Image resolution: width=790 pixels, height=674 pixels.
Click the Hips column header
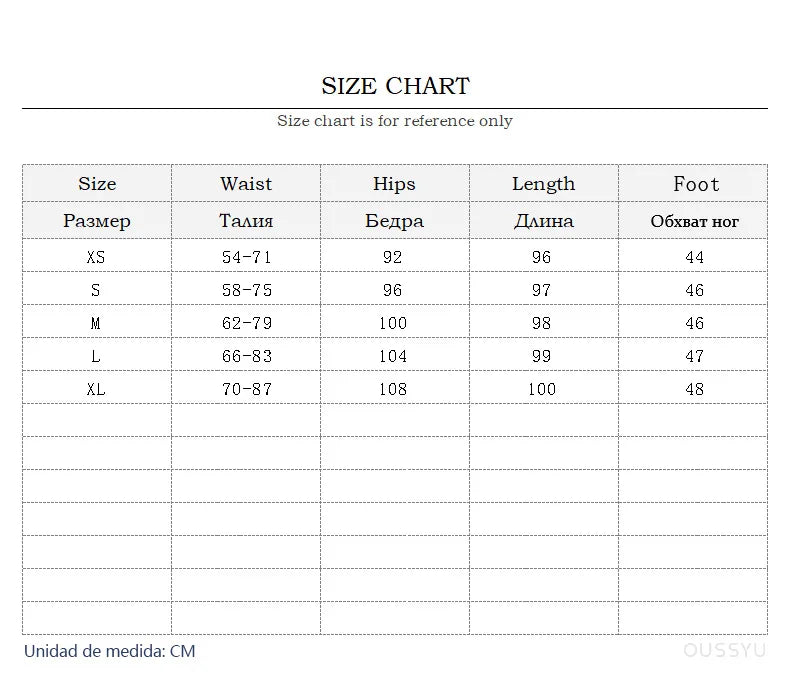[394, 184]
